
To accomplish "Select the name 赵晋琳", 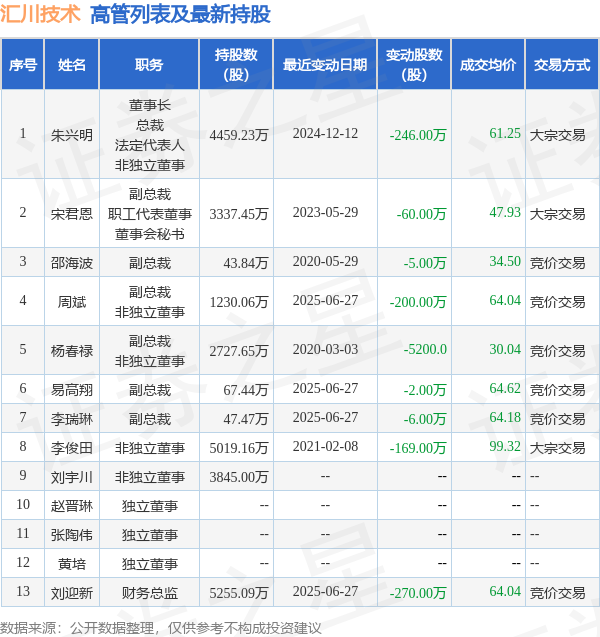I will click(71, 506).
